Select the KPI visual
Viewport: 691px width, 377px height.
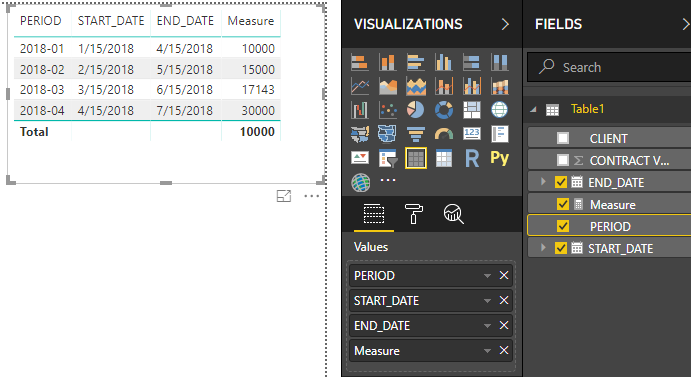(360, 157)
